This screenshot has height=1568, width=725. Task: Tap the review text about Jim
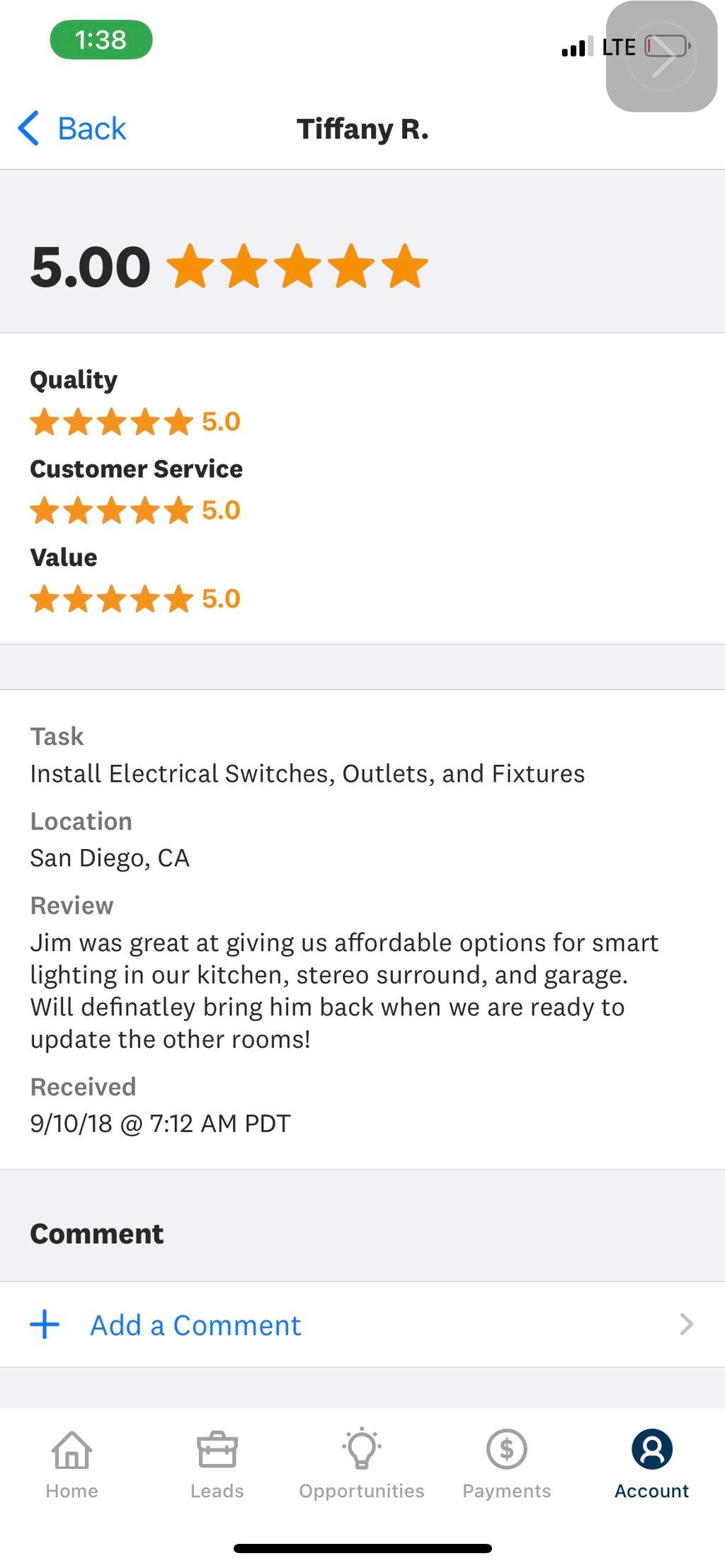tap(344, 991)
